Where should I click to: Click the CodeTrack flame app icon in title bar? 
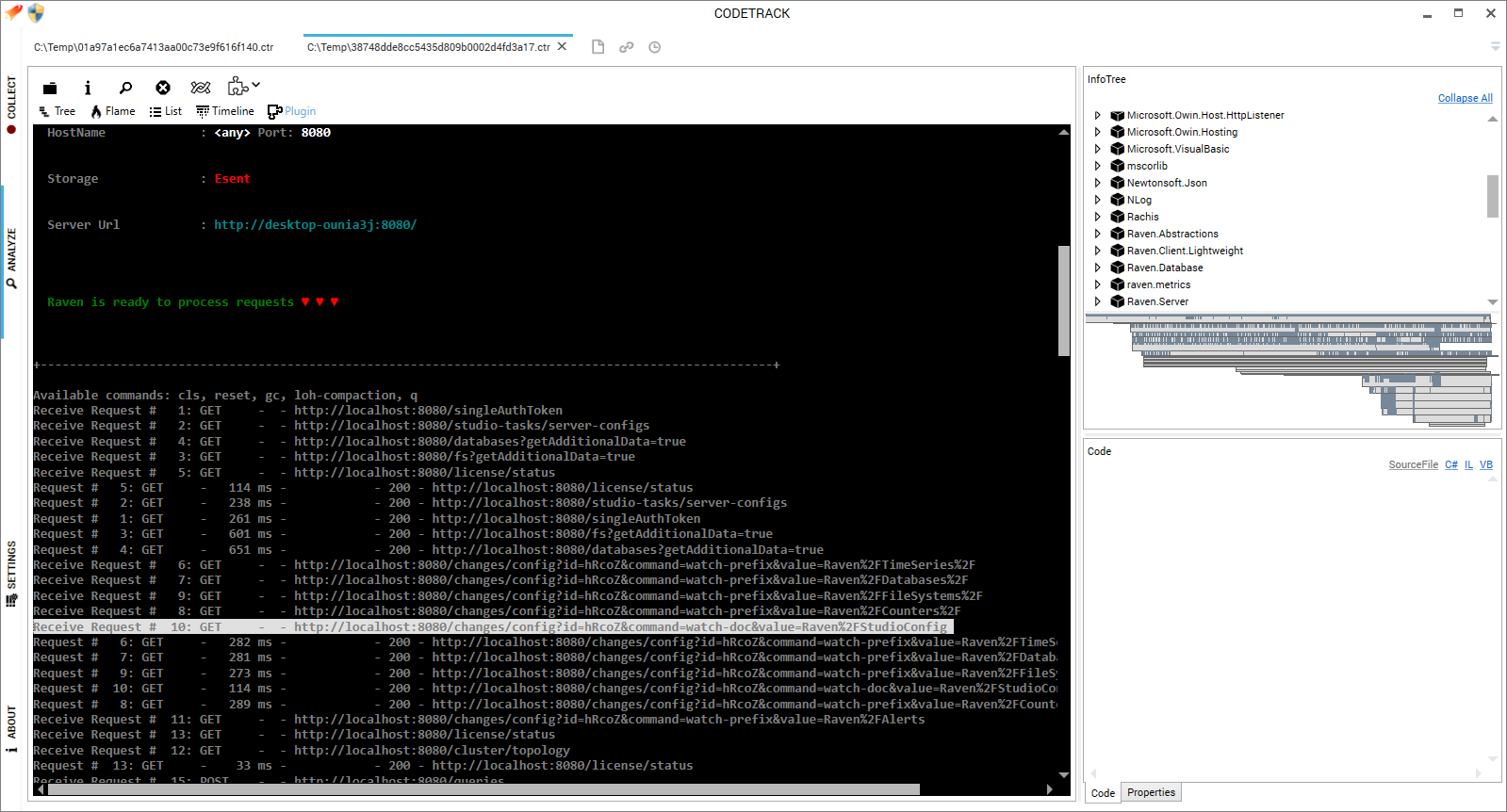13,12
